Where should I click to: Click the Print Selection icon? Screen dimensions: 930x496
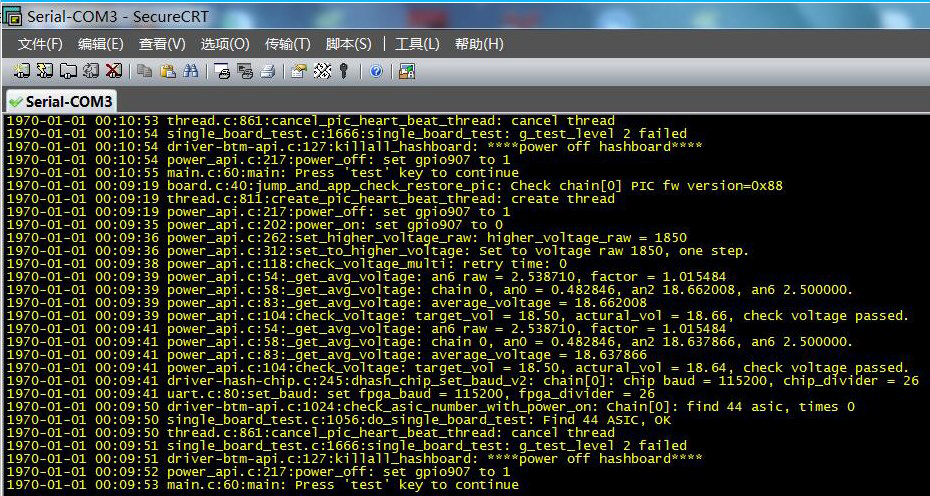click(245, 72)
